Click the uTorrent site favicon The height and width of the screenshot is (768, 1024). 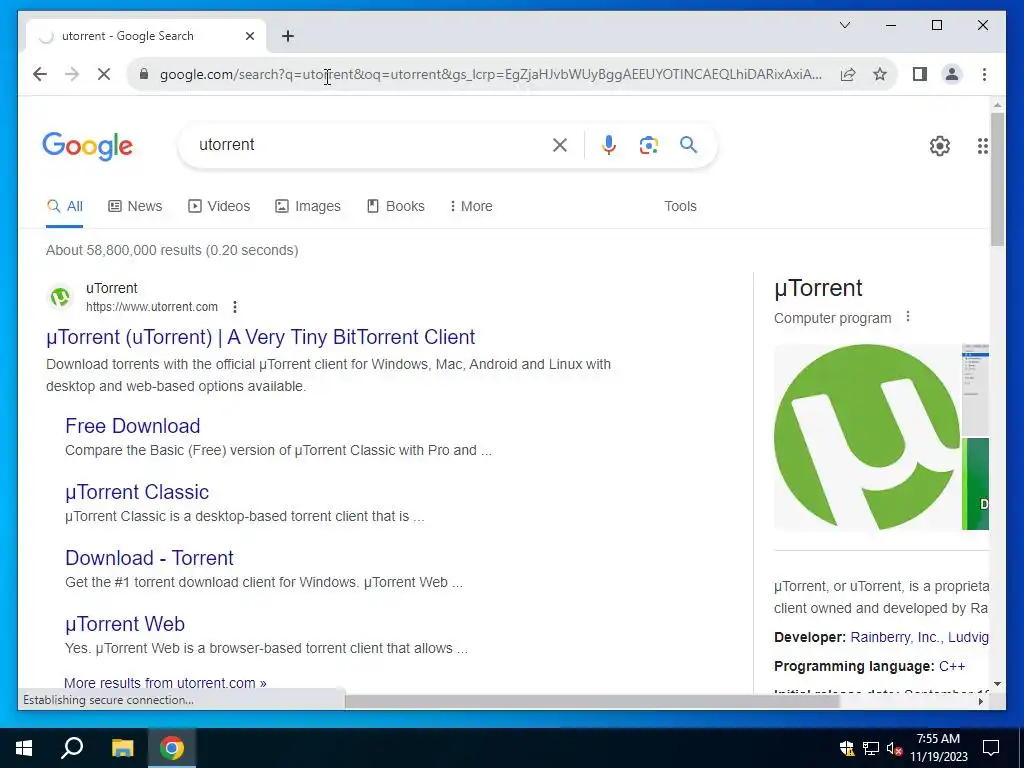click(61, 298)
